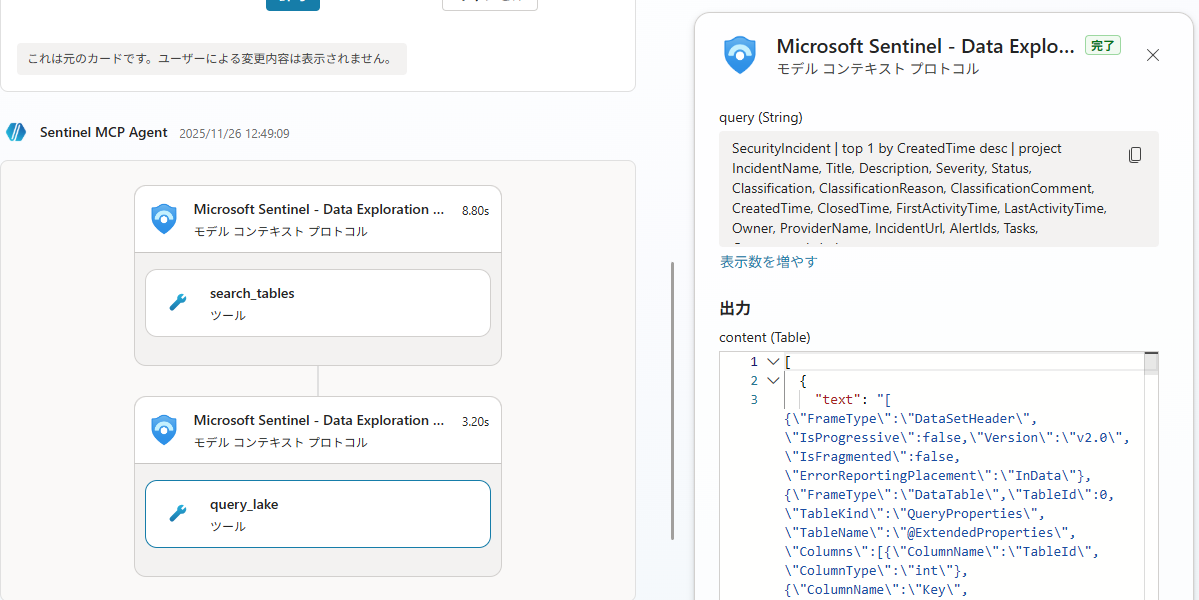Click the 完了 status badge
1199x600 pixels.
pos(1103,45)
